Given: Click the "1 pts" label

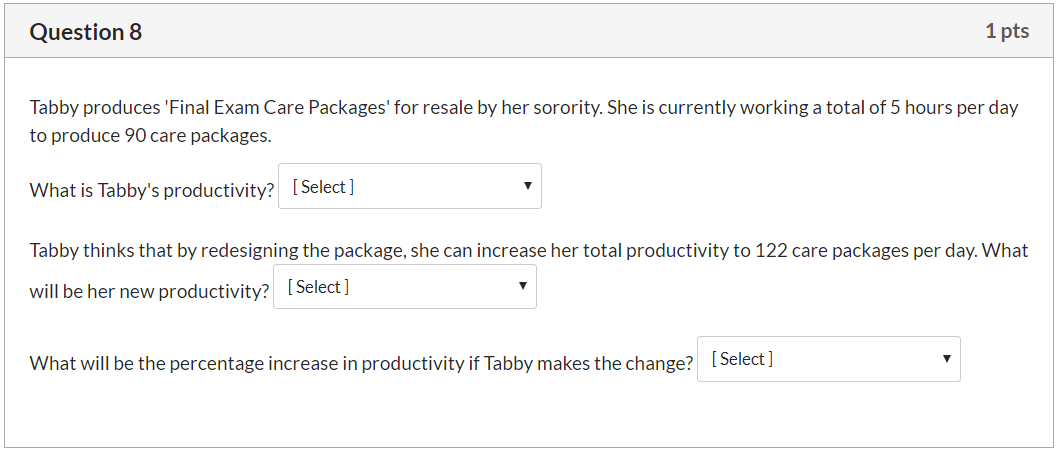Looking at the screenshot, I should pos(1007,31).
